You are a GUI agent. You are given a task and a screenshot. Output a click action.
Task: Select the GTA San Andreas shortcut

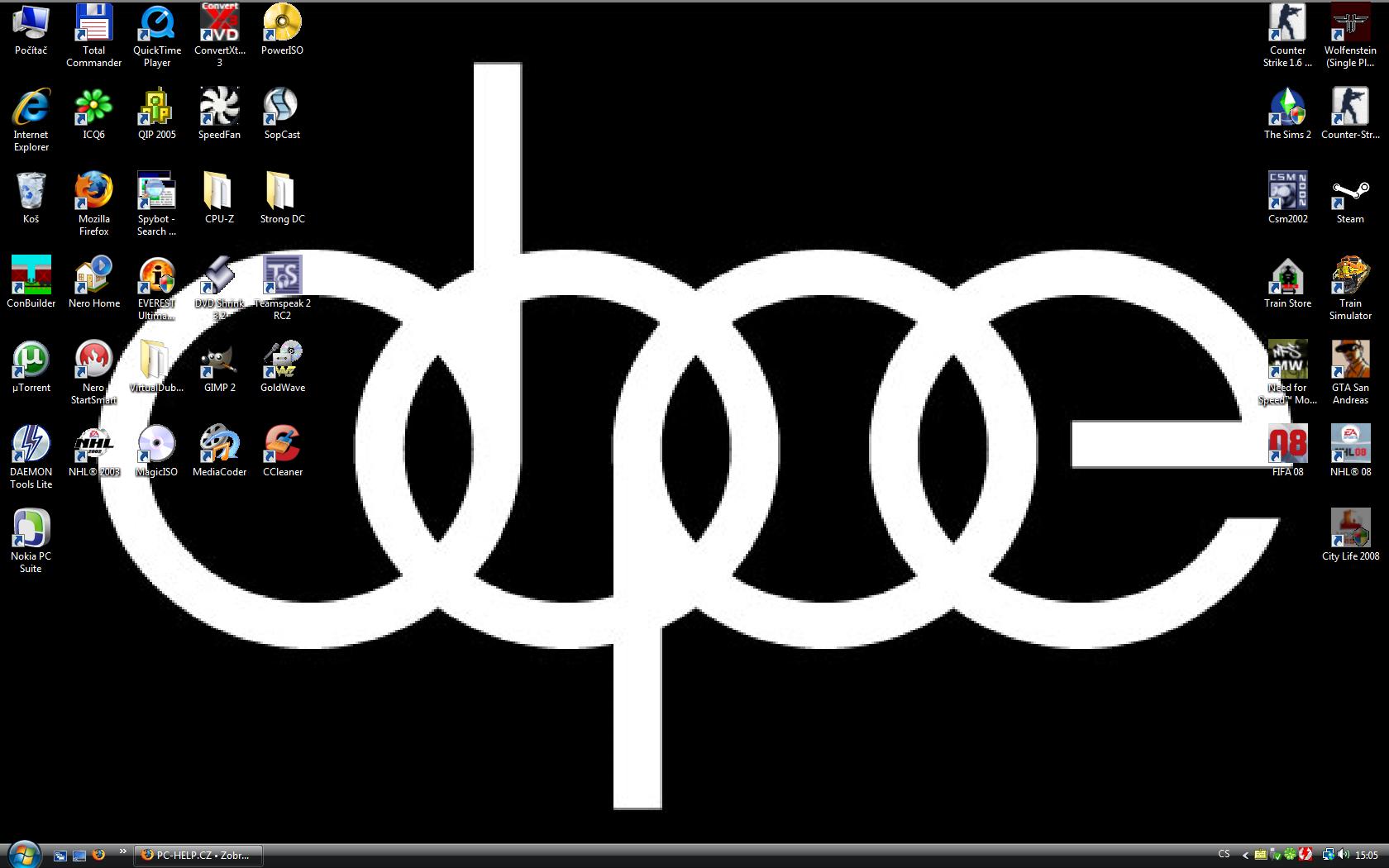[x=1350, y=374]
